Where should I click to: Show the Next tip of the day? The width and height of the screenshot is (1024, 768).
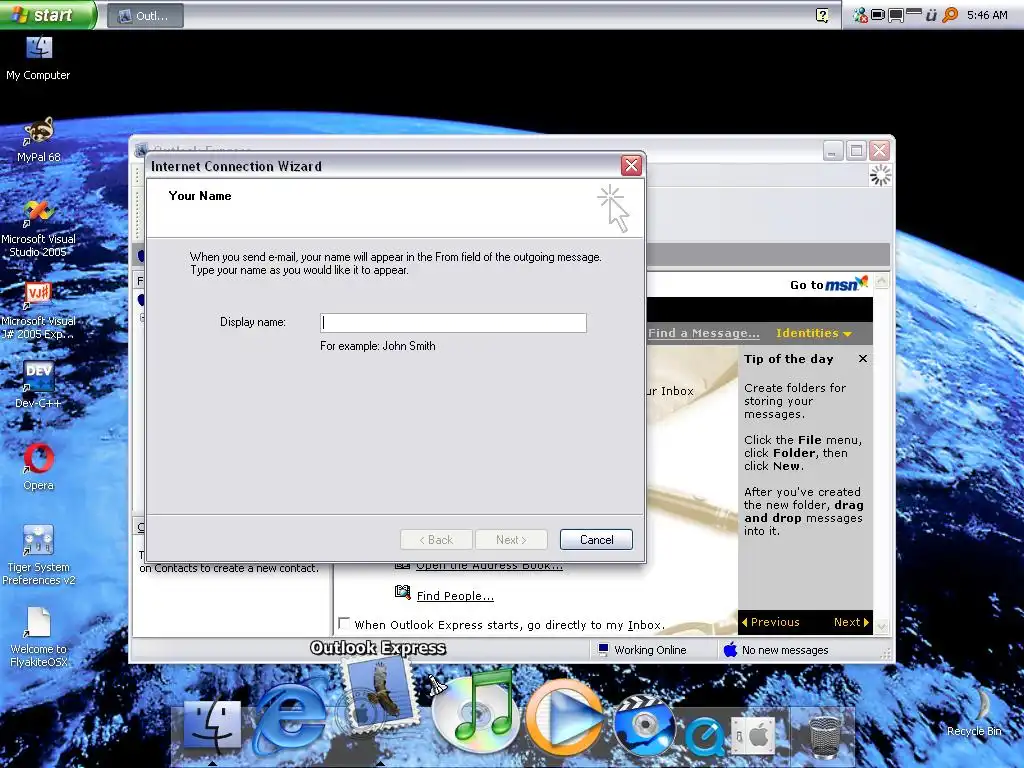[852, 622]
